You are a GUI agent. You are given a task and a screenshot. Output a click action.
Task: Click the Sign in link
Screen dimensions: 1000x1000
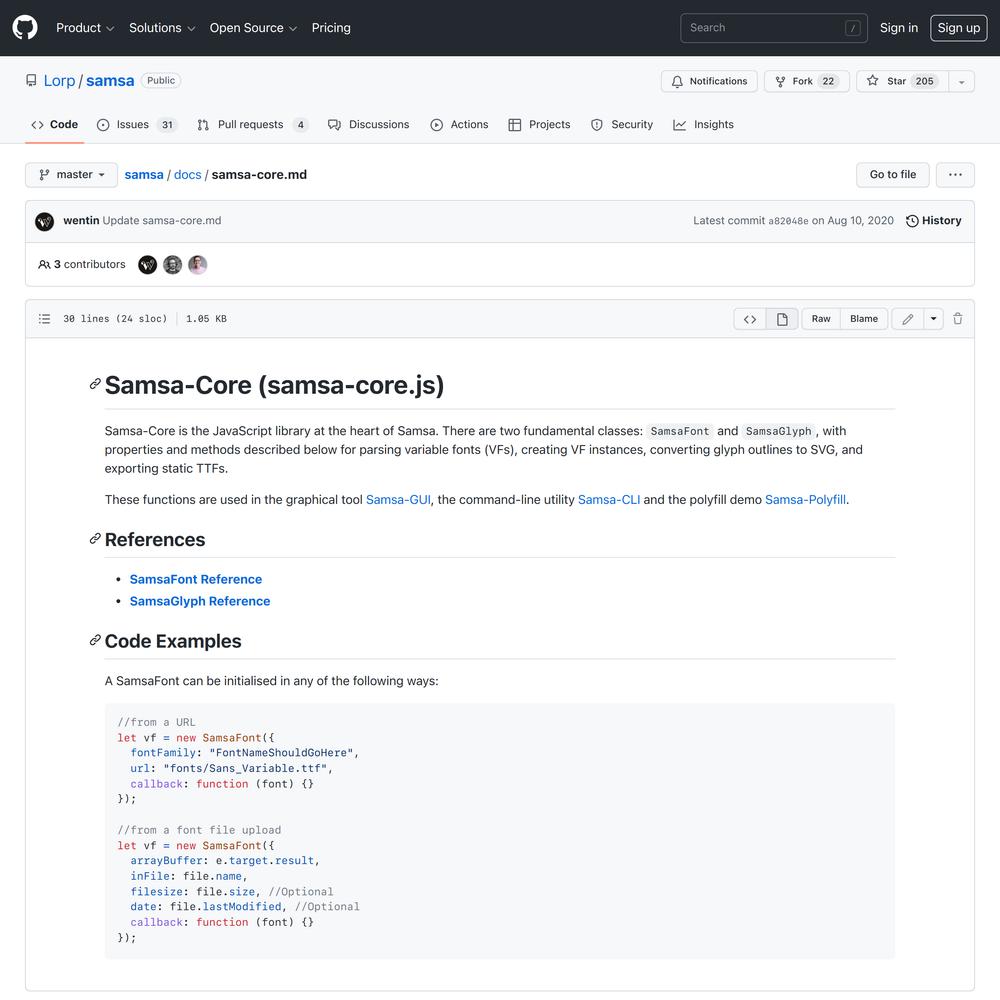point(899,28)
